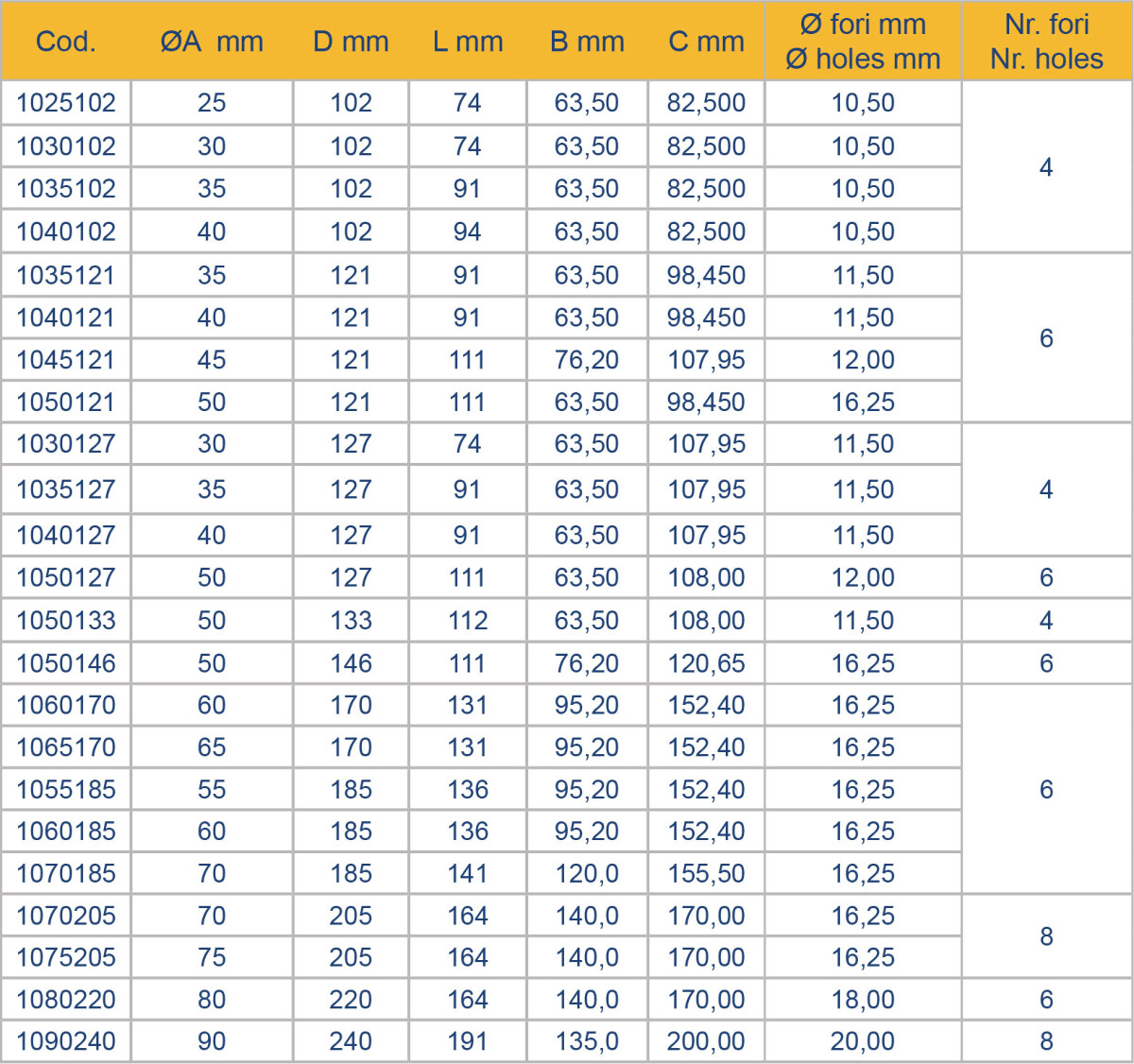
Task: Select the L mm column header
Action: point(468,42)
